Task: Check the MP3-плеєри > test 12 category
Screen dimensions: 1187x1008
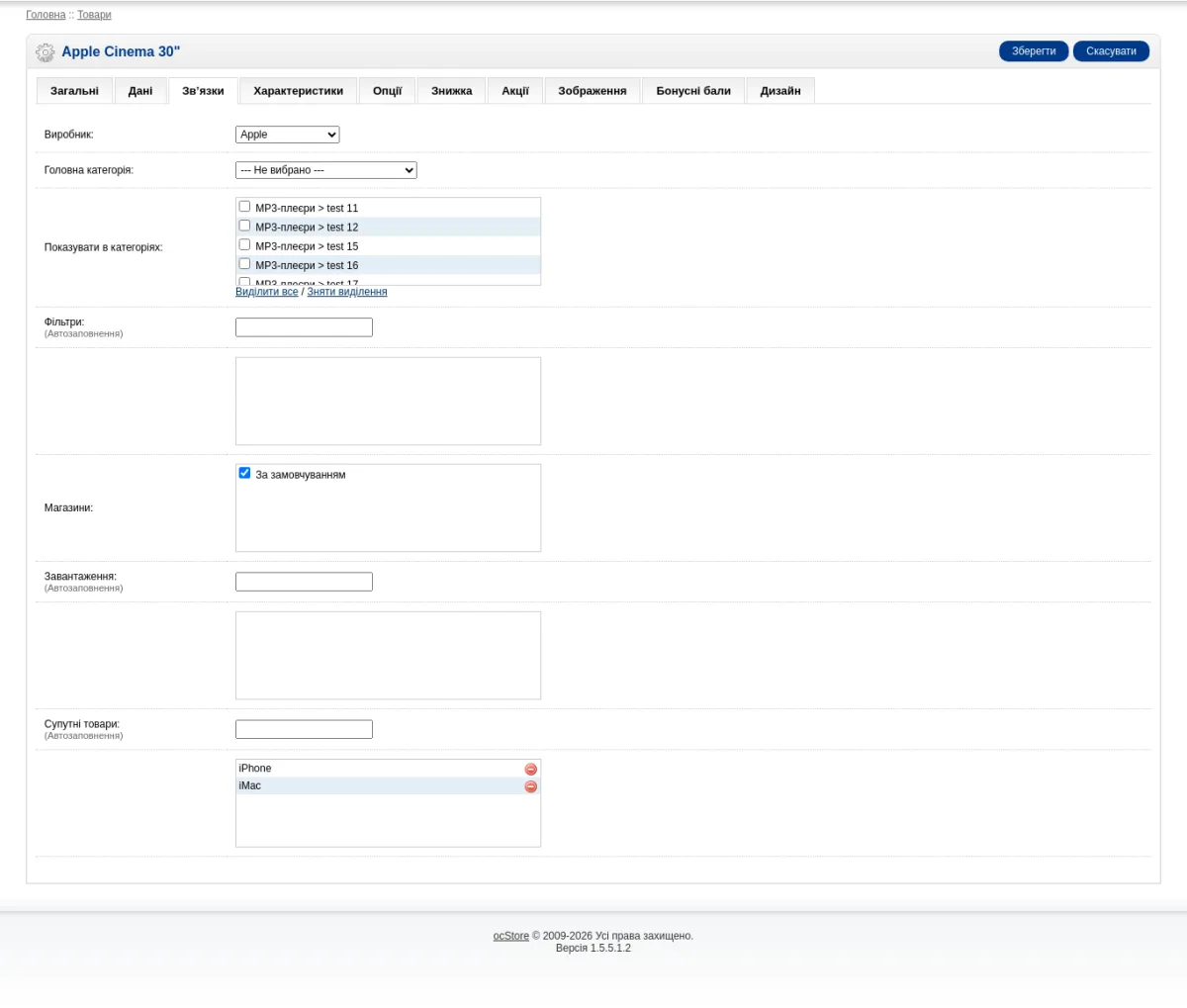Action: point(244,226)
